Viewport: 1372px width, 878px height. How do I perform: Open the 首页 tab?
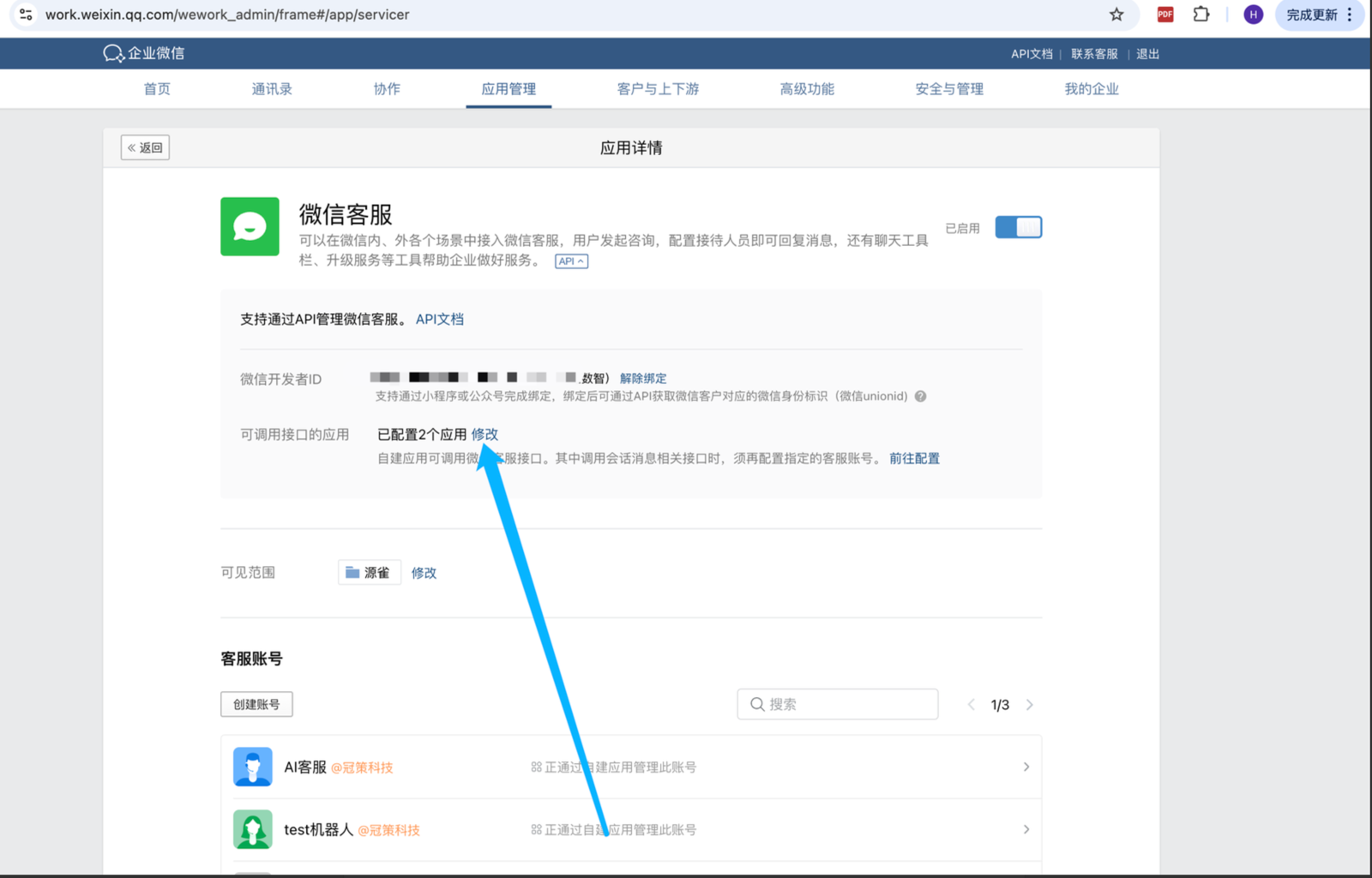pos(157,88)
